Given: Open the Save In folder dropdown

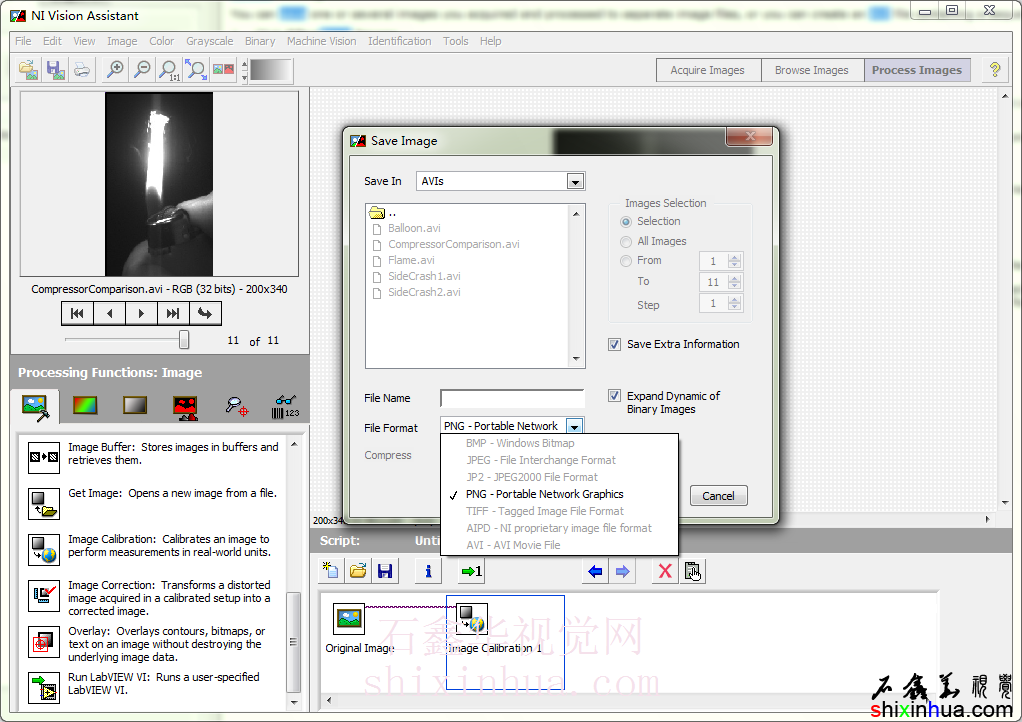Looking at the screenshot, I should [574, 182].
